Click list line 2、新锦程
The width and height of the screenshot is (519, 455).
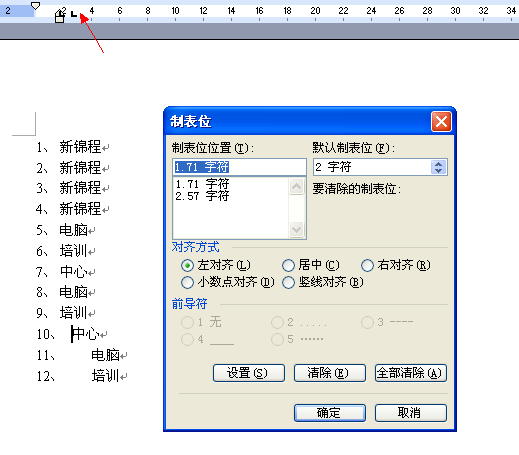coord(73,168)
